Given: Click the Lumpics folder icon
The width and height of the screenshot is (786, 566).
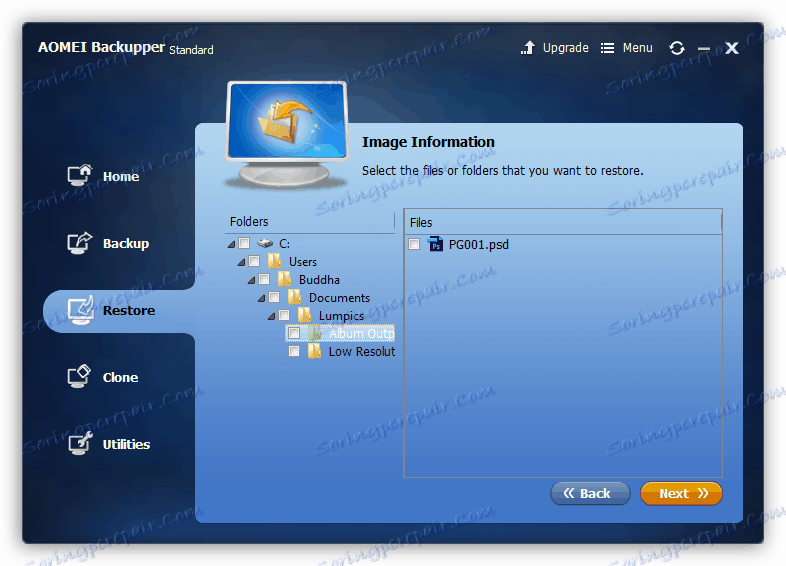Looking at the screenshot, I should point(304,315).
